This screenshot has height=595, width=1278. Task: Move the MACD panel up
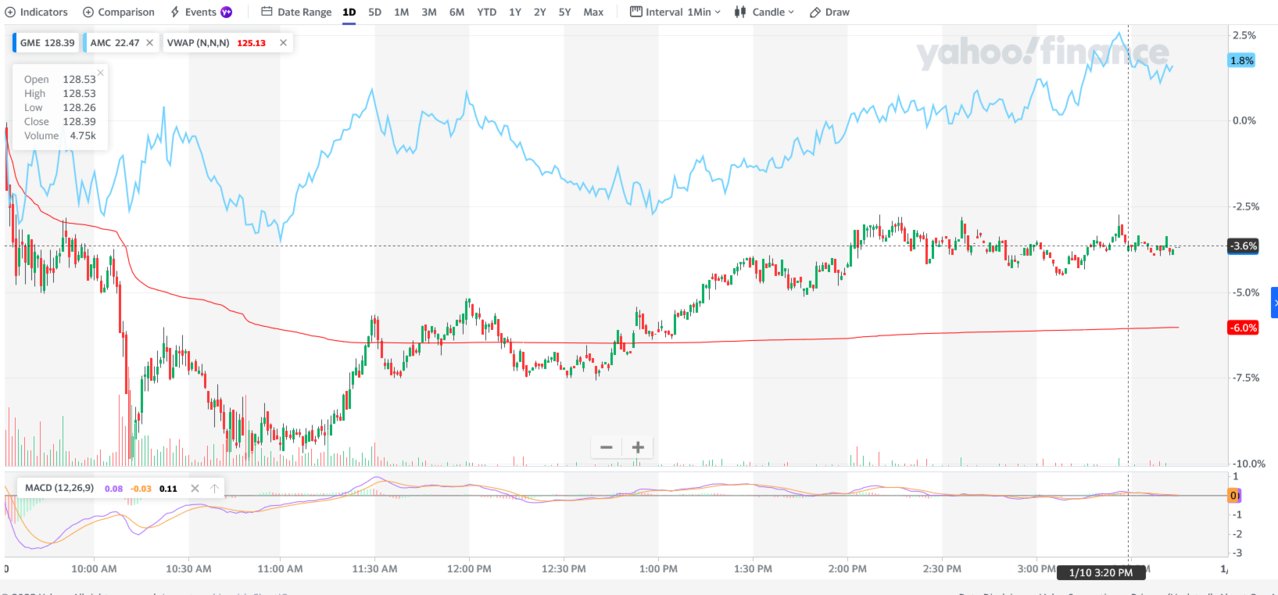click(214, 488)
